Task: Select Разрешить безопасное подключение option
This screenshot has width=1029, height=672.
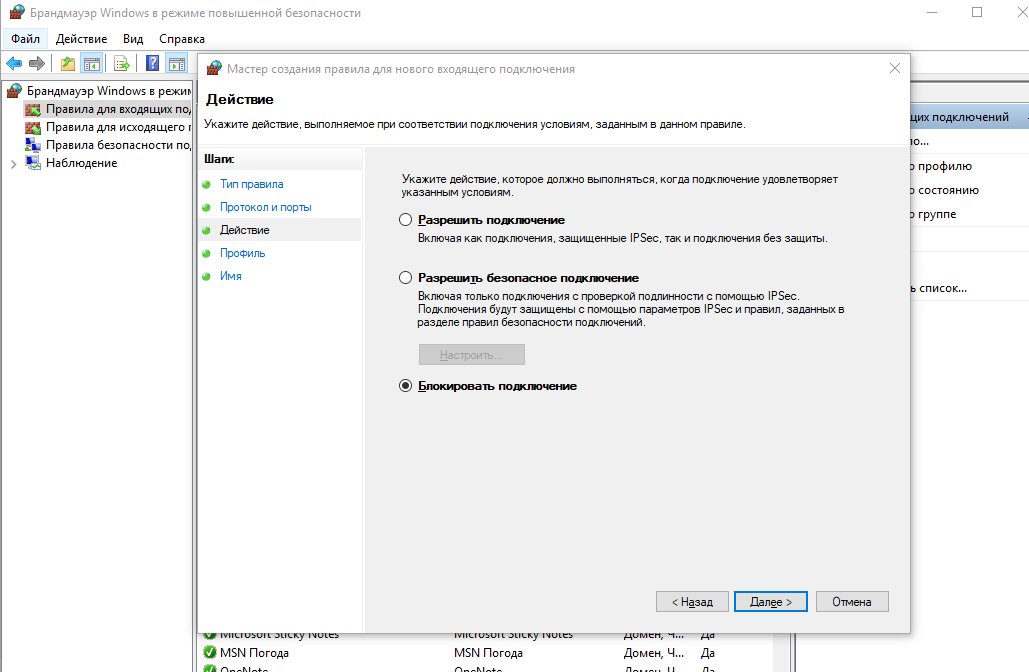Action: coord(406,278)
